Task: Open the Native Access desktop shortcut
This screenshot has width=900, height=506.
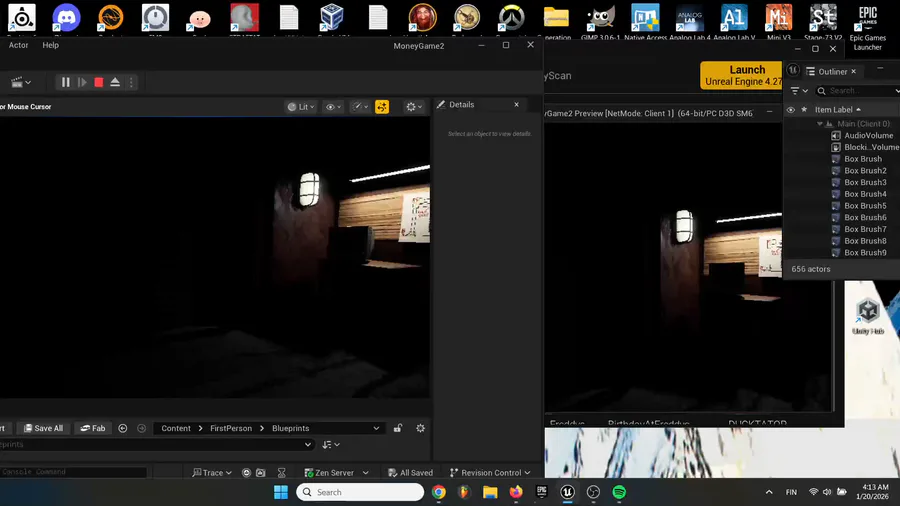Action: pyautogui.click(x=645, y=21)
